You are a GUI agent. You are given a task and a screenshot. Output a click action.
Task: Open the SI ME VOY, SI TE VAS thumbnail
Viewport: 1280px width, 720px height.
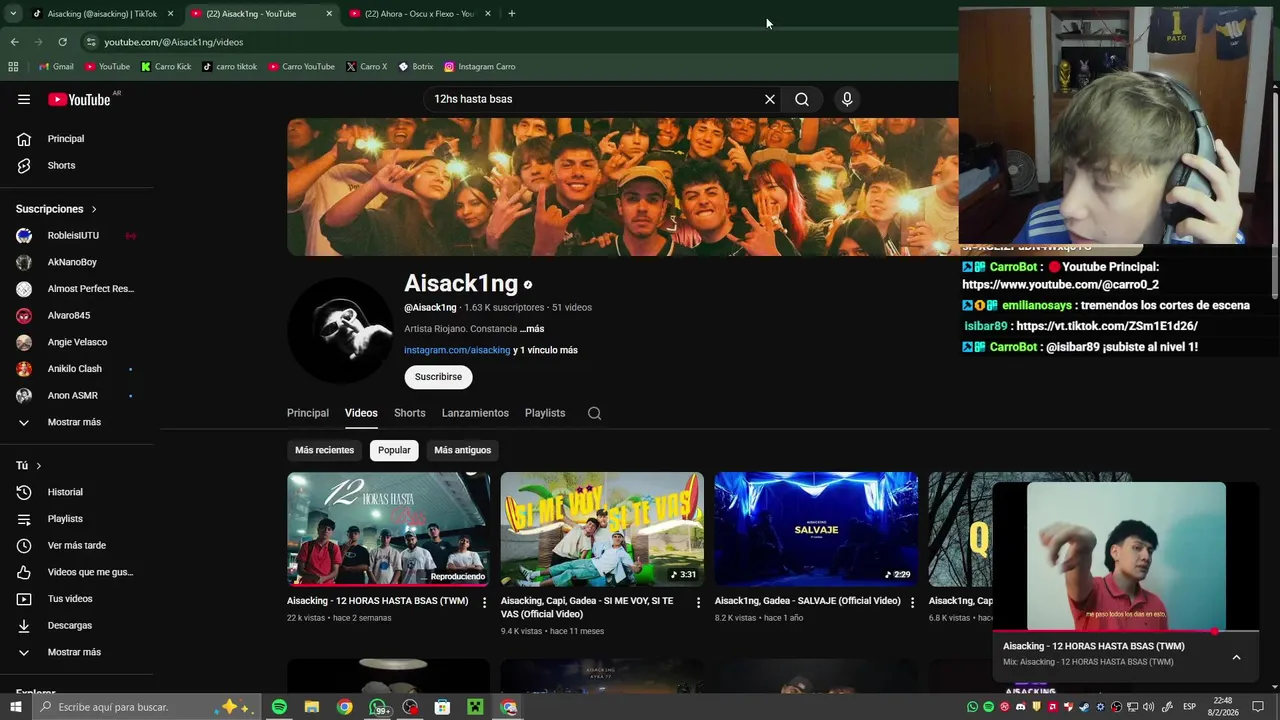(x=602, y=529)
